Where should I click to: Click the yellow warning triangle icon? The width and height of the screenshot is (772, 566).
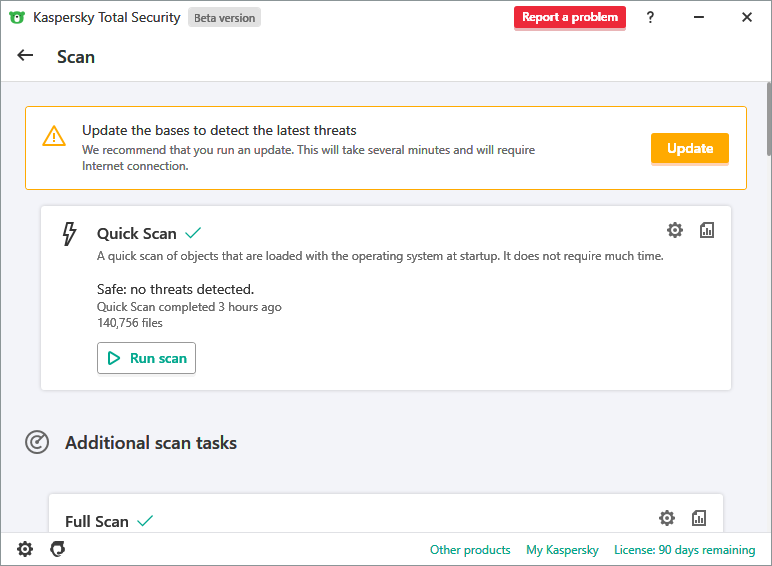click(x=54, y=137)
